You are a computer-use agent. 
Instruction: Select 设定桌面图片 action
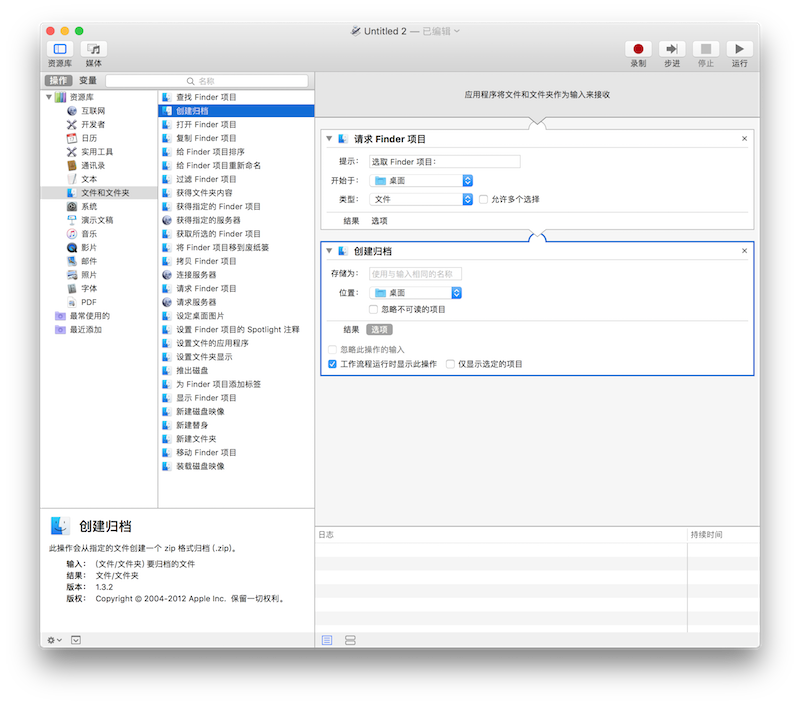click(236, 316)
